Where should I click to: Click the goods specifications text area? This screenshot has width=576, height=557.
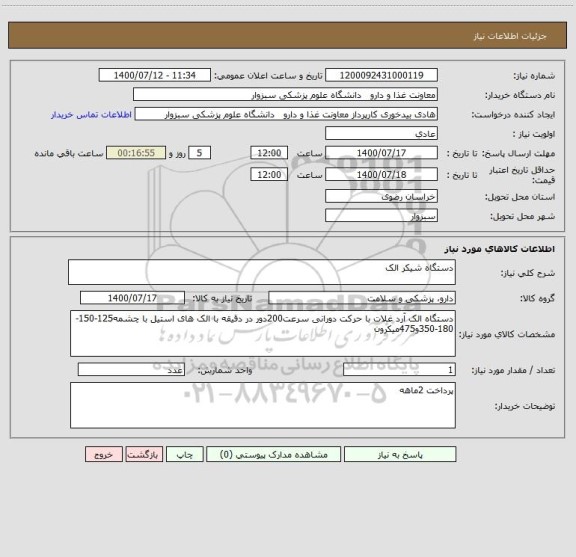pos(263,333)
